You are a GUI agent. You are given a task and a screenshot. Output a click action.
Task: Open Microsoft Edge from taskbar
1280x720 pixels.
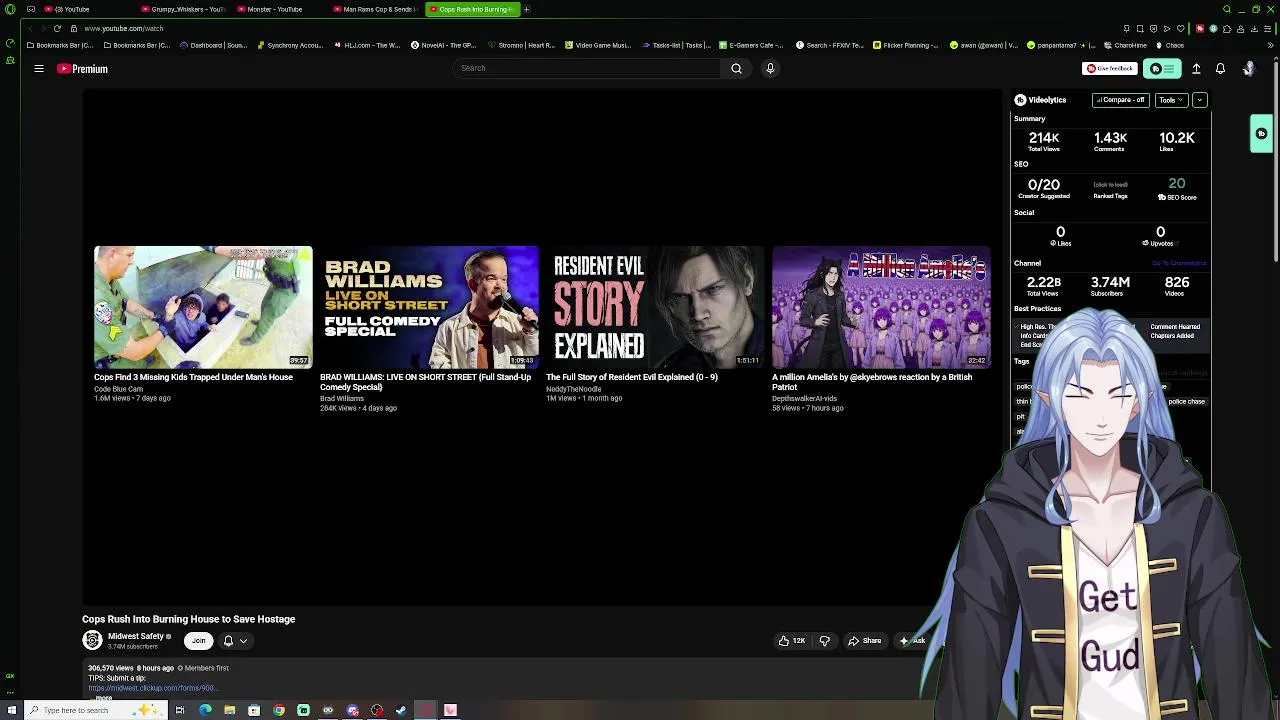pos(205,710)
